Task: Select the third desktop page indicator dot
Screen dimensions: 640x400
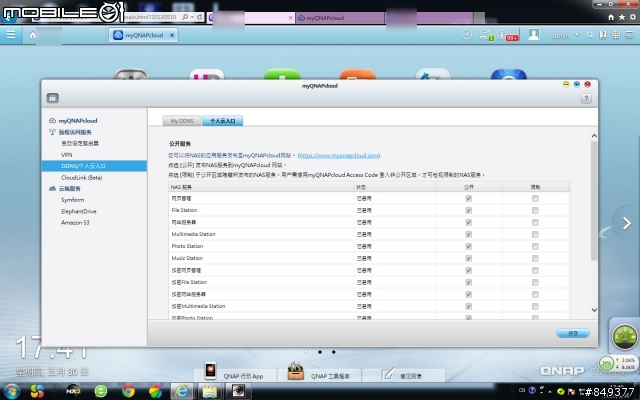Action: (x=333, y=352)
